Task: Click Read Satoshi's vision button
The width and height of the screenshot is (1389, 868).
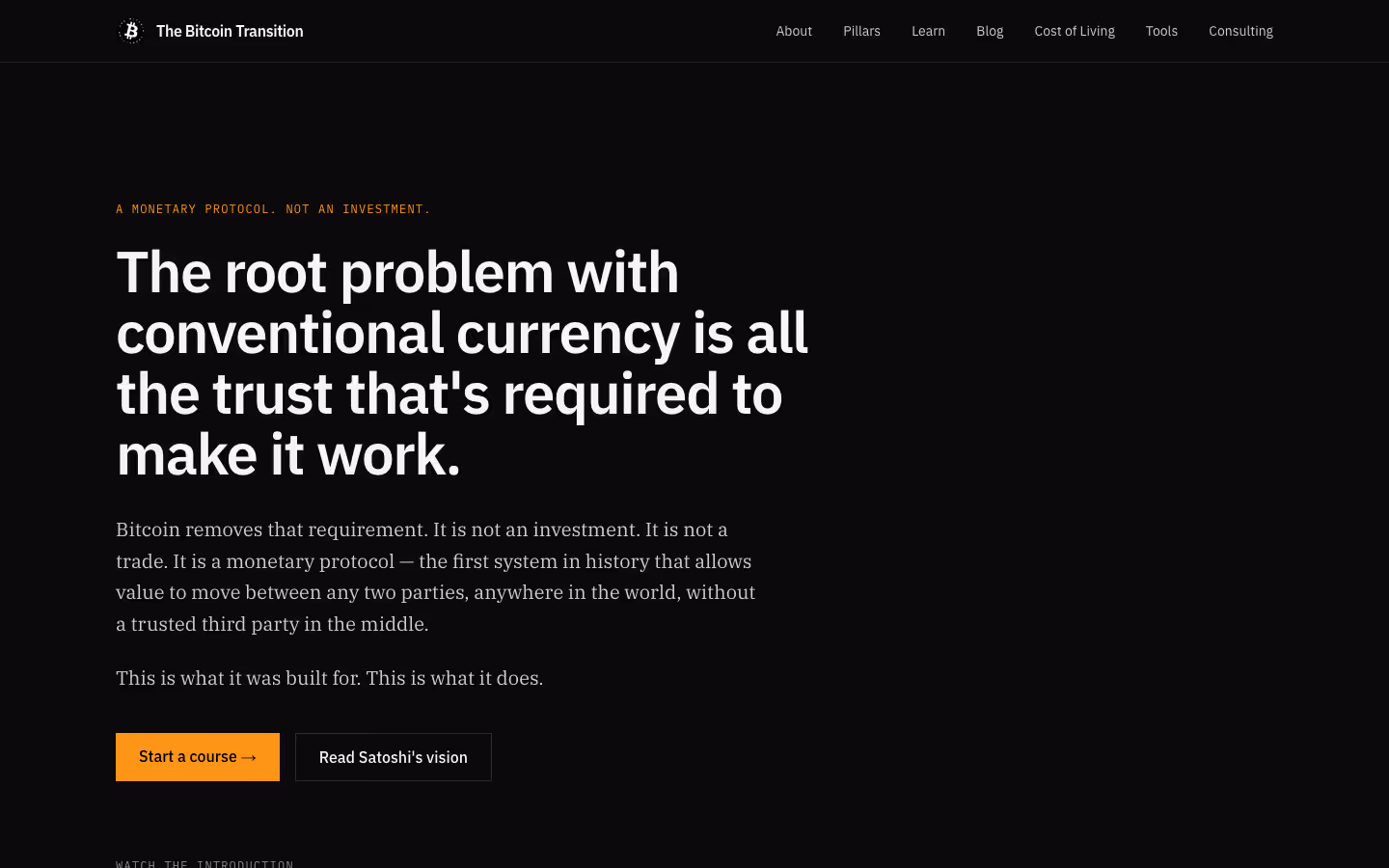Action: coord(394,757)
